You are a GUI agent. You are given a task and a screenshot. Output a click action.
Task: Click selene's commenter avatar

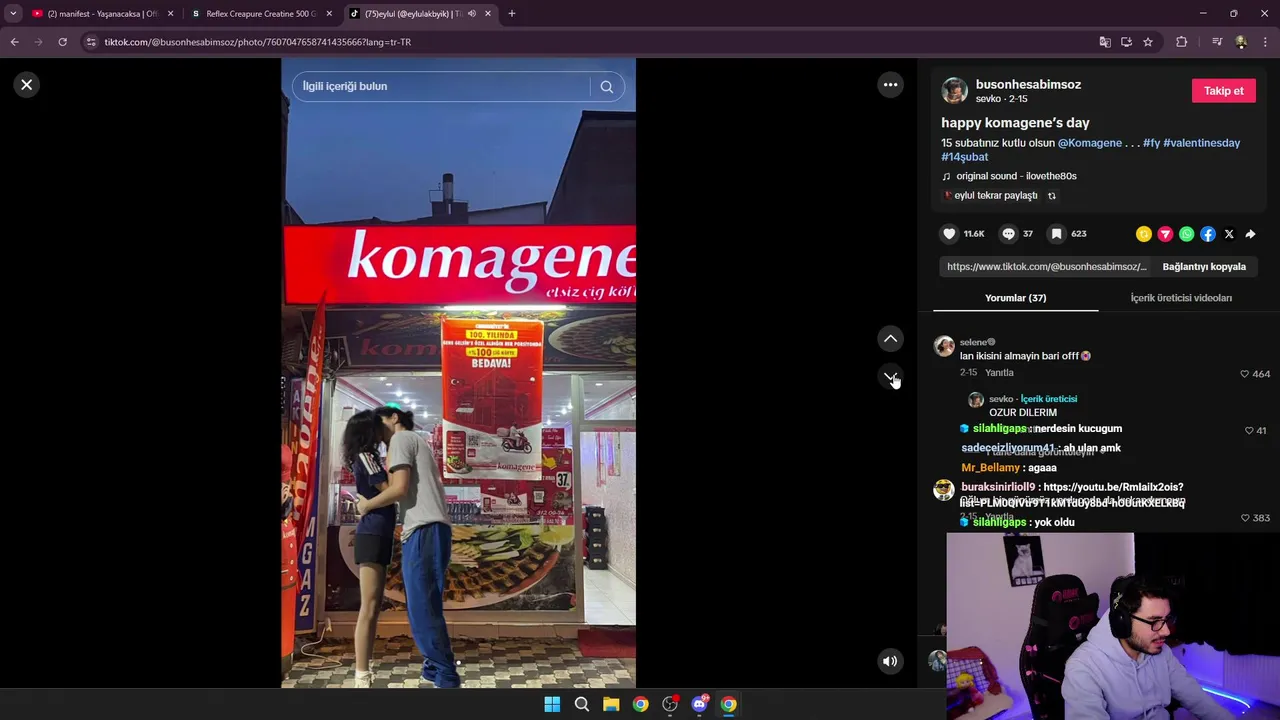tap(944, 347)
